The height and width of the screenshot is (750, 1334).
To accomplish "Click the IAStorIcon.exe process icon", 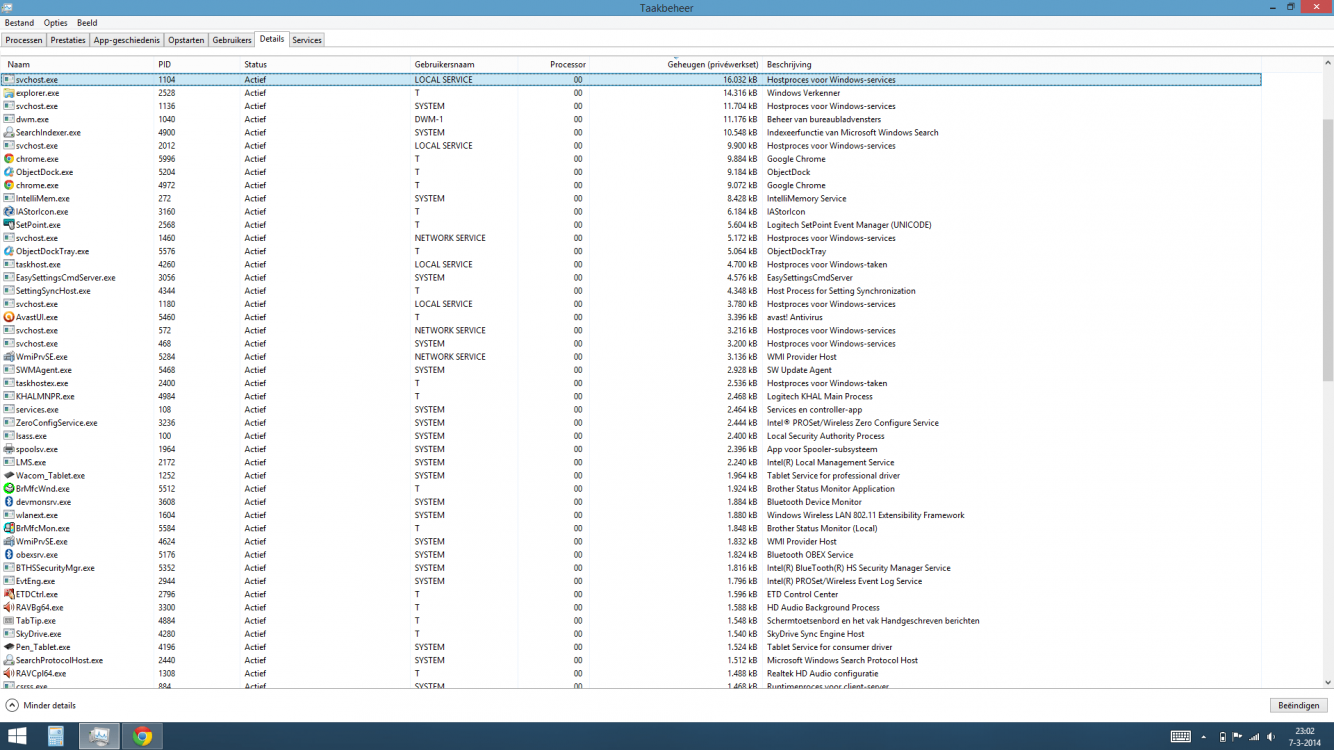I will pos(9,212).
